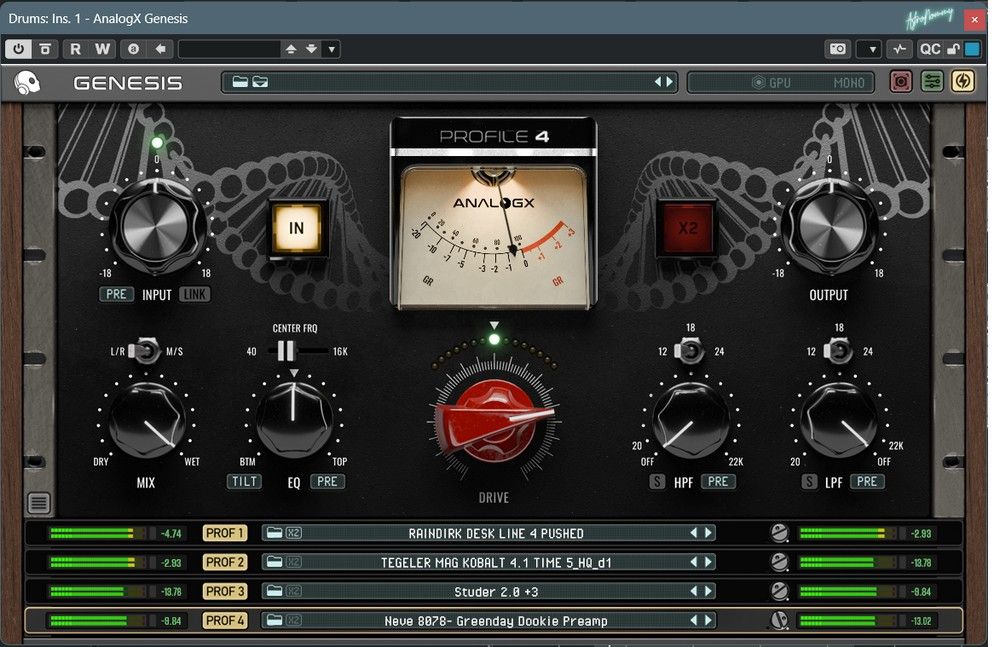Toggle the IN bypass button
Viewport: 1000px width, 647px height.
[296, 228]
